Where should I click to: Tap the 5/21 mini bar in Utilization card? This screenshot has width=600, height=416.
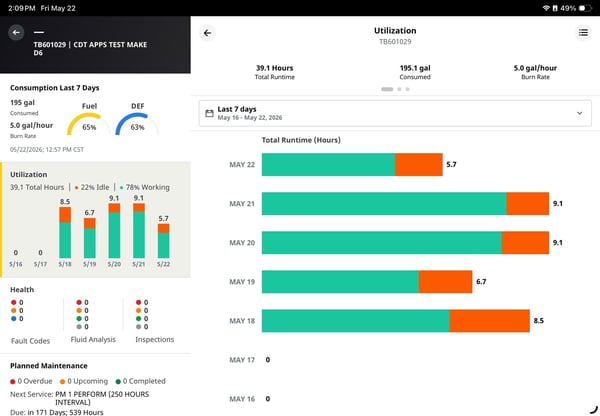click(x=139, y=231)
